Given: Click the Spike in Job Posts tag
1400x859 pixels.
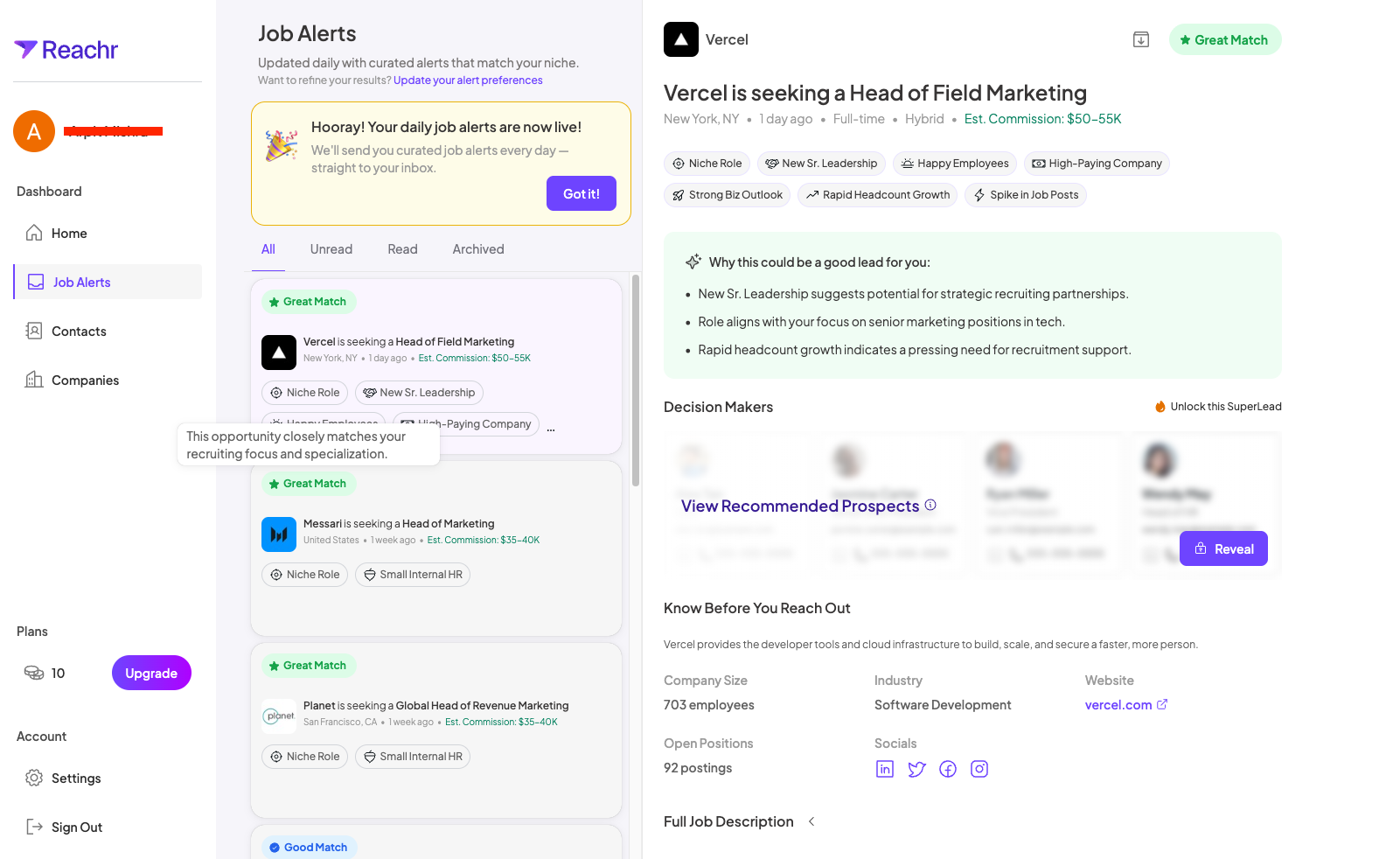Looking at the screenshot, I should point(1026,195).
